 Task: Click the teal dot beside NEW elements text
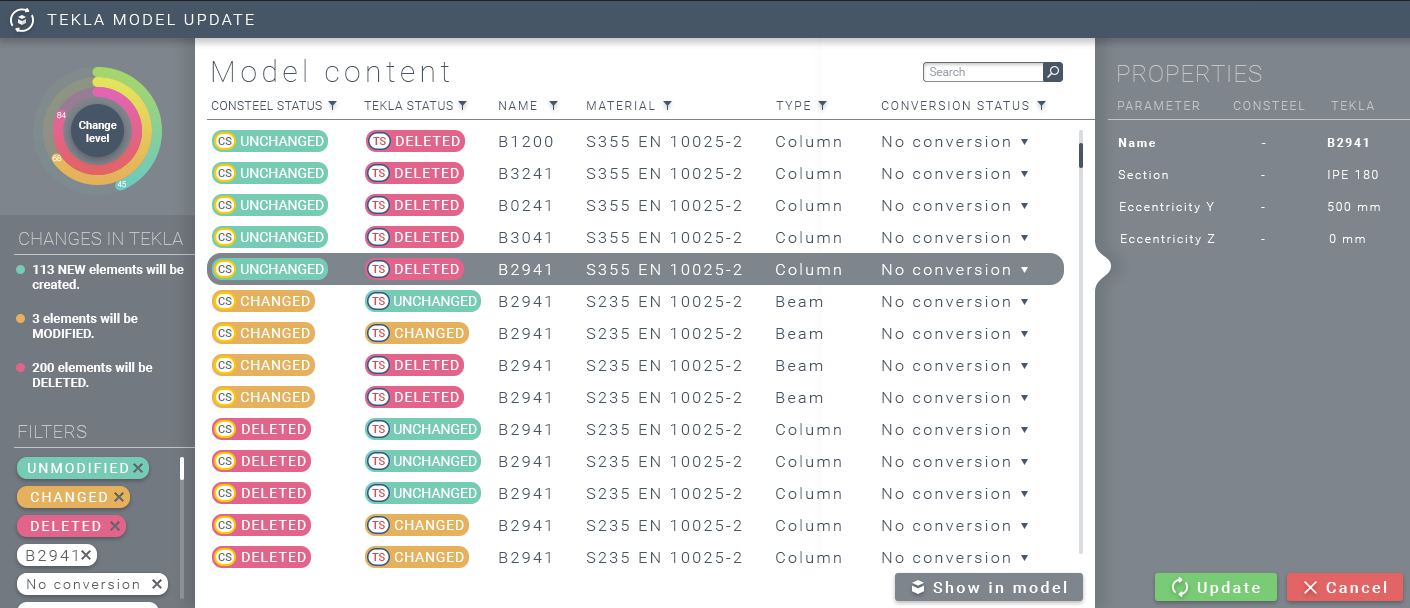(x=21, y=270)
